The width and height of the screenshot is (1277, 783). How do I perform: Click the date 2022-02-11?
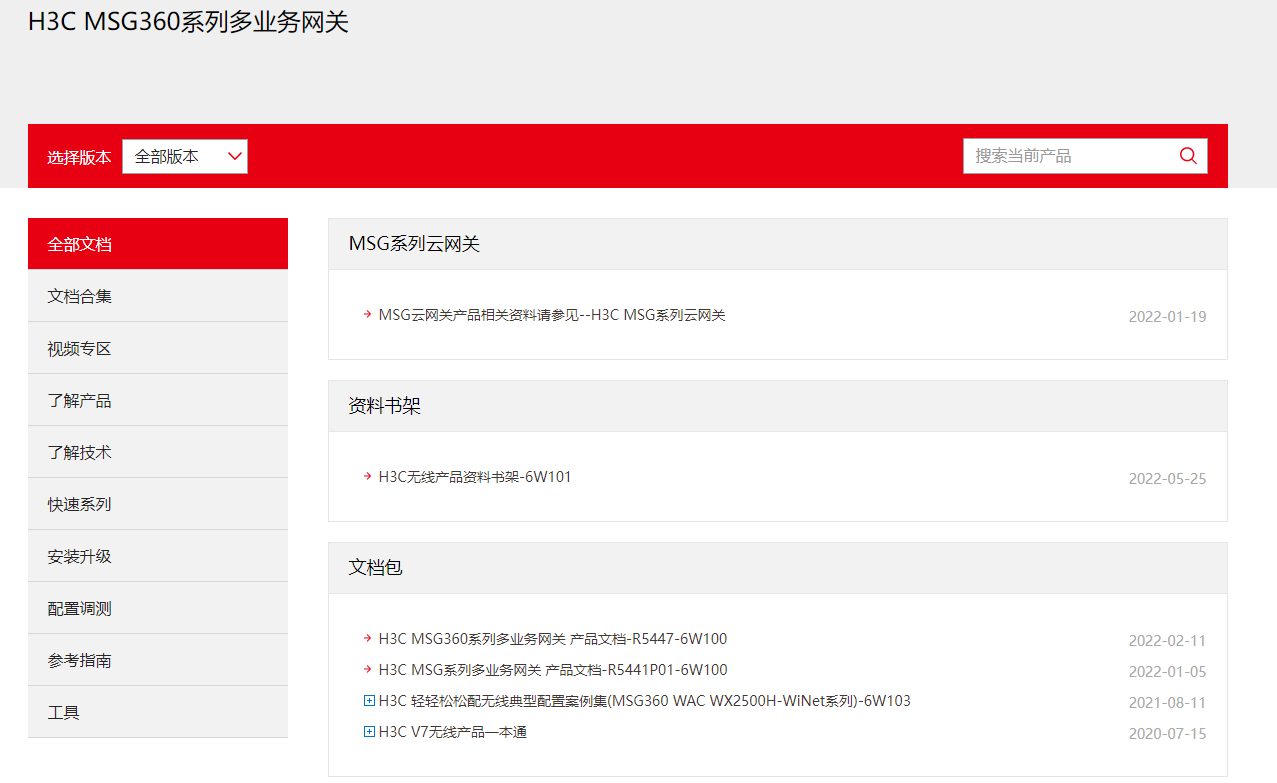coord(1167,641)
